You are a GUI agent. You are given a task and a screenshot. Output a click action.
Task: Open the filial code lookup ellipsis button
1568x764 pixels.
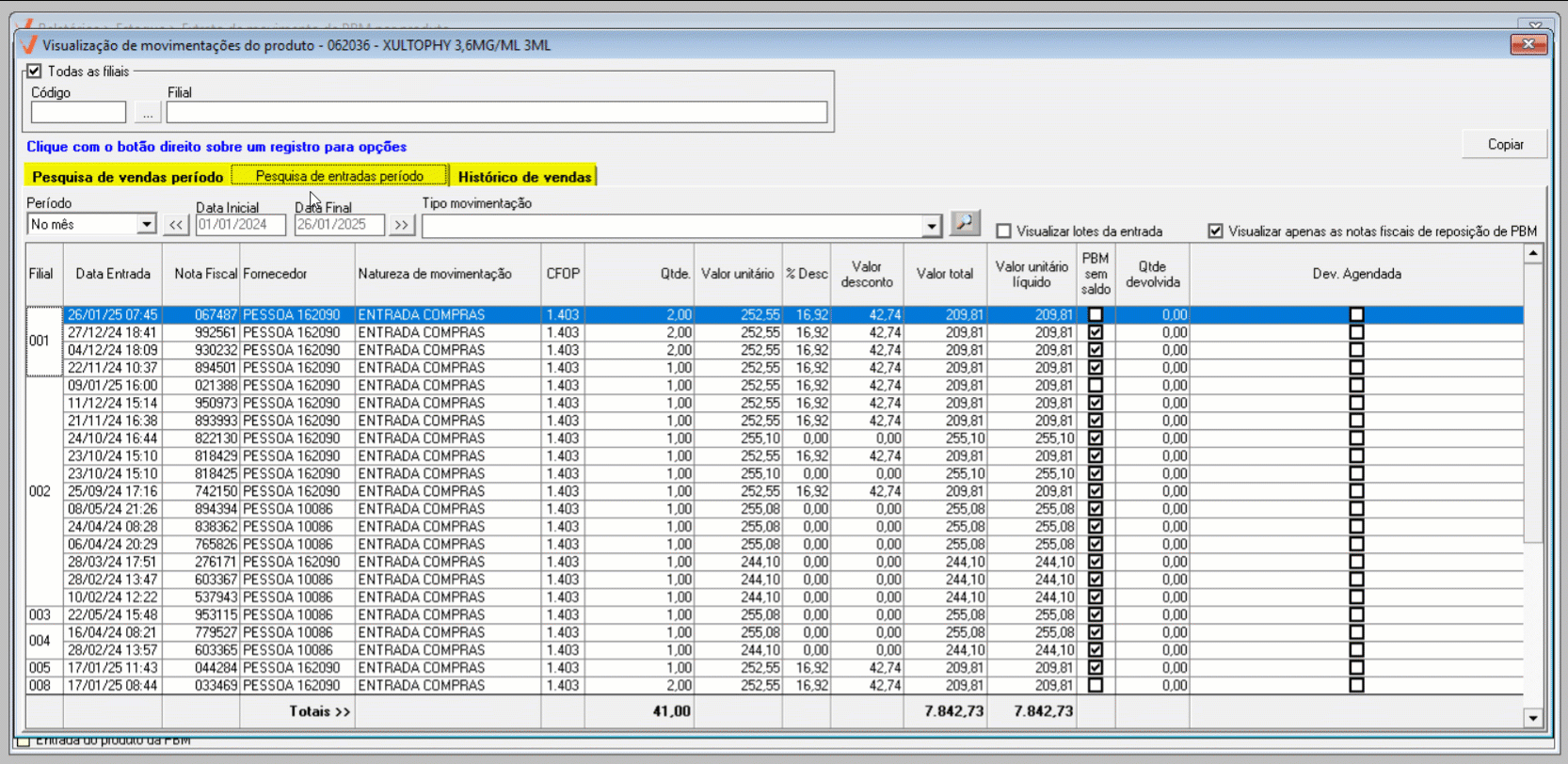(x=147, y=113)
